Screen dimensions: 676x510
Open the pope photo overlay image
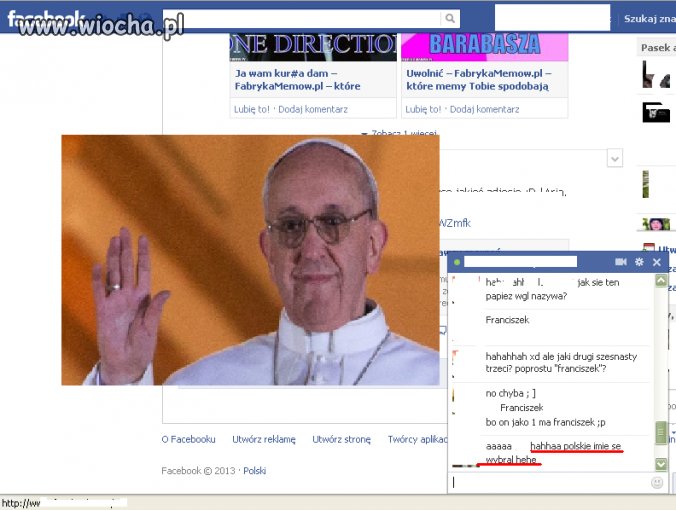click(250, 260)
